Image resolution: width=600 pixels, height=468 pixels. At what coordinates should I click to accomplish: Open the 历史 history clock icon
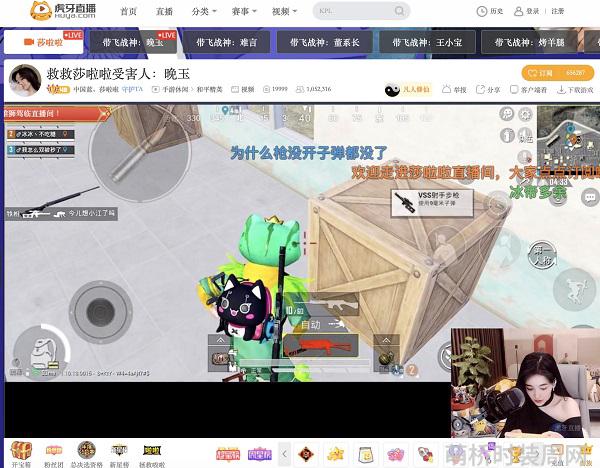coord(481,11)
